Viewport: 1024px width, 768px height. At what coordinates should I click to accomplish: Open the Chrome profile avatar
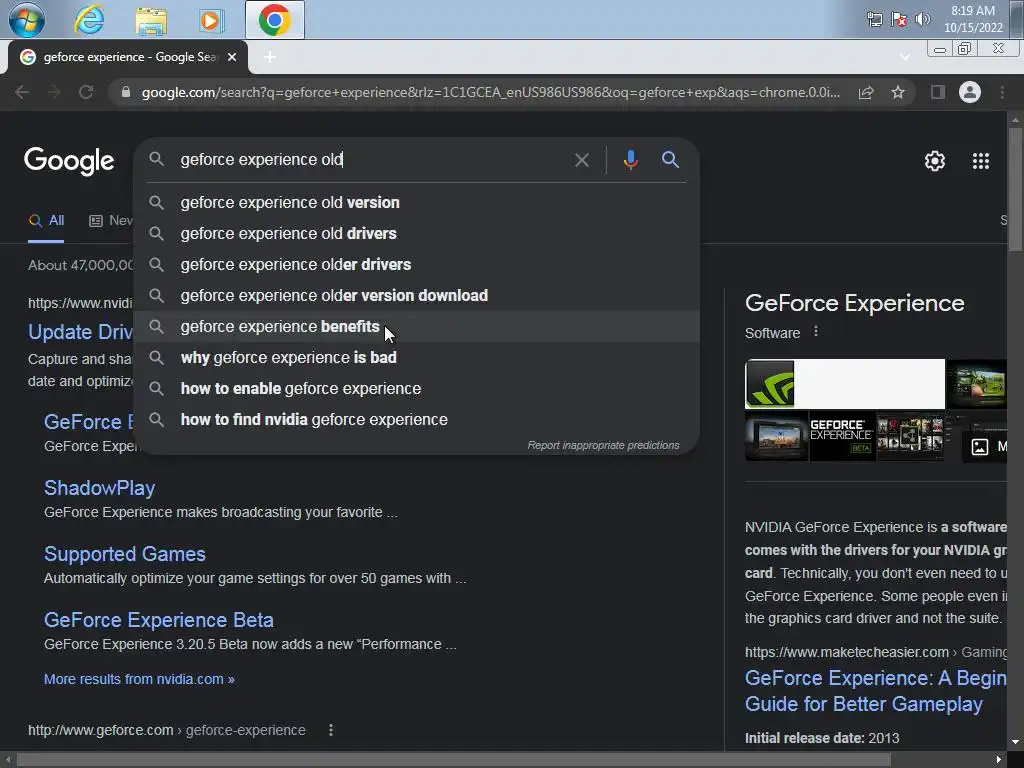click(x=970, y=92)
